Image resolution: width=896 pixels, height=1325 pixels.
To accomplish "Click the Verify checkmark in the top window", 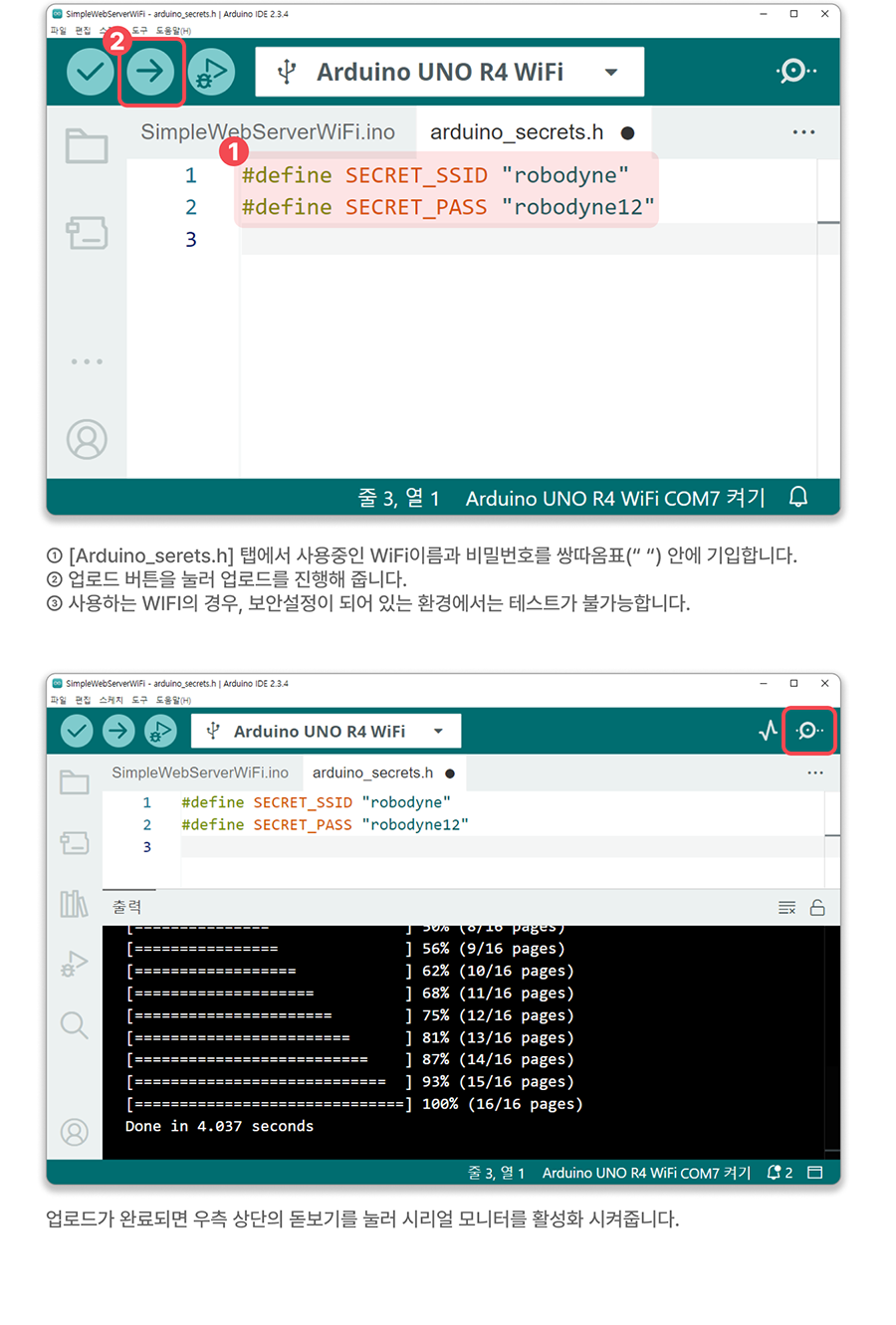I will point(91,72).
